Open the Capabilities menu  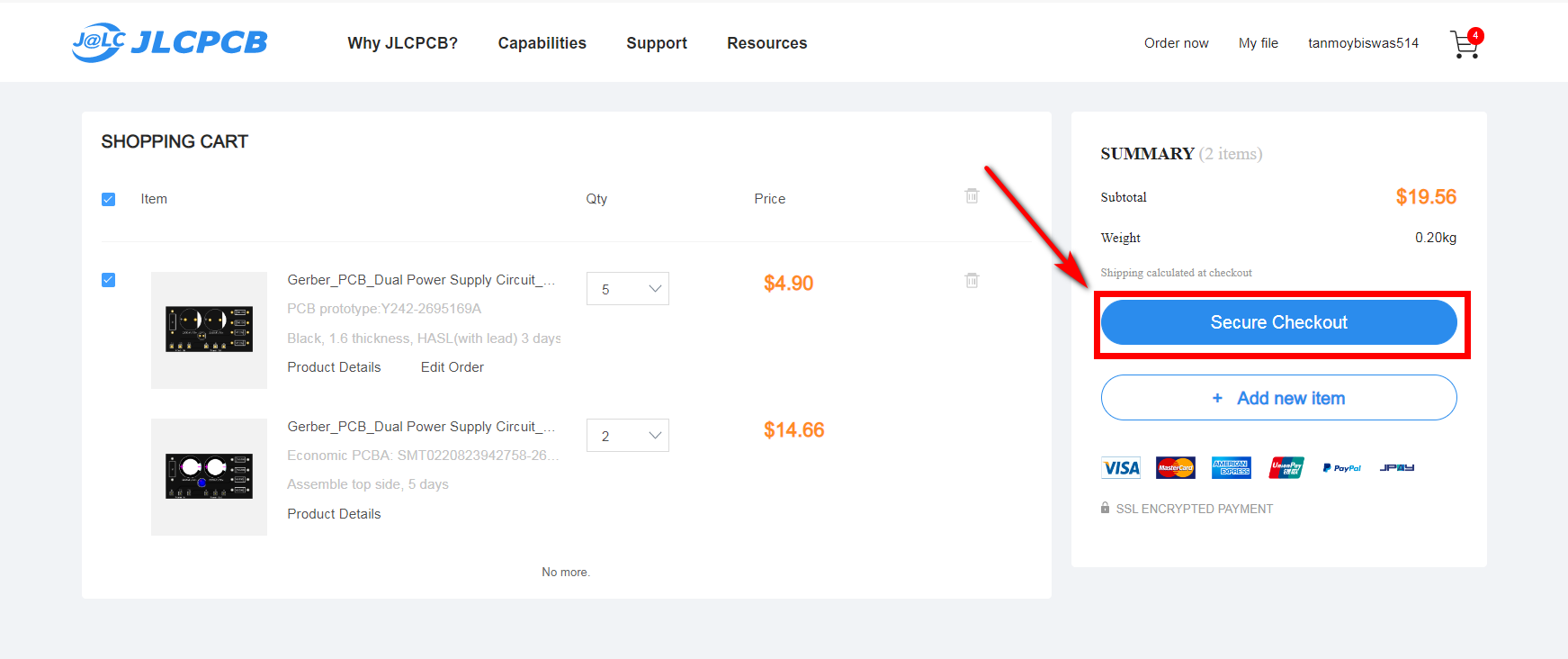pos(542,43)
